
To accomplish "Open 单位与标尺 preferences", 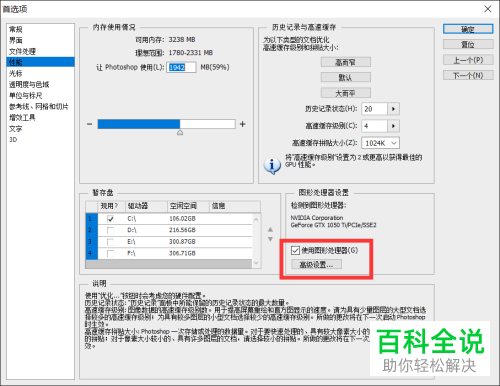I will (x=26, y=95).
